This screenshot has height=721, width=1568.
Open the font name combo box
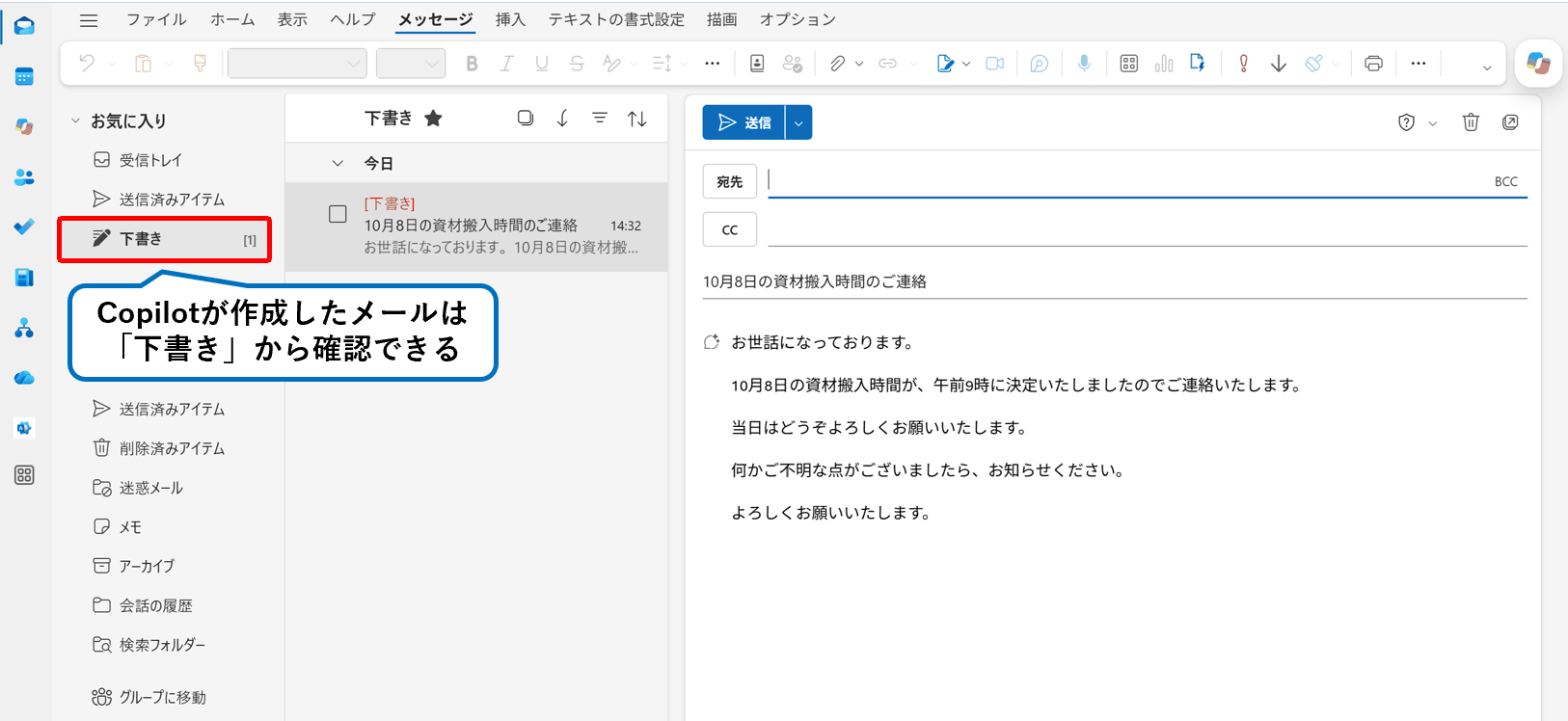click(297, 64)
